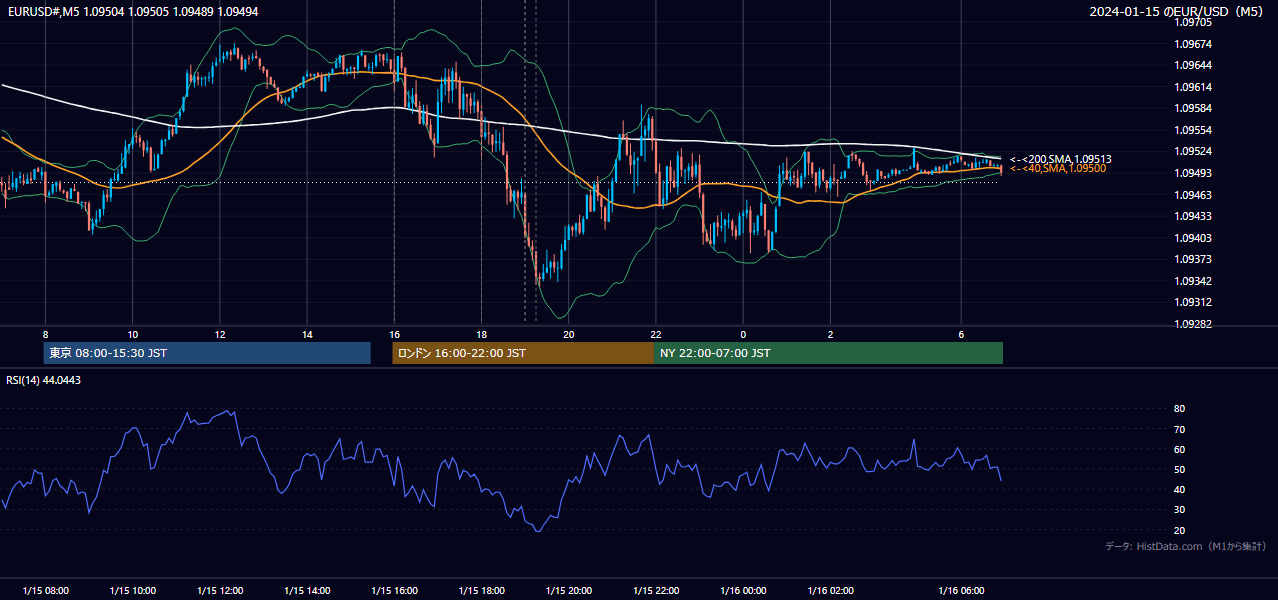
Task: Click RSI scale value 20
Action: [x=1179, y=530]
